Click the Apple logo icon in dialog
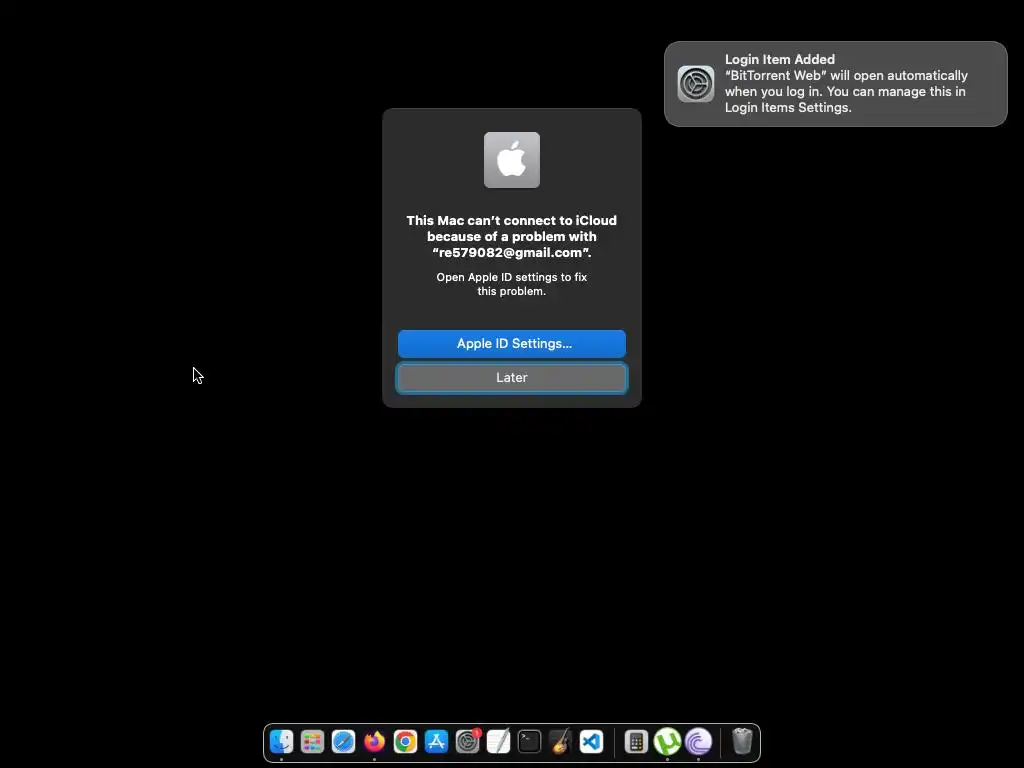Viewport: 1024px width, 768px height. point(512,160)
